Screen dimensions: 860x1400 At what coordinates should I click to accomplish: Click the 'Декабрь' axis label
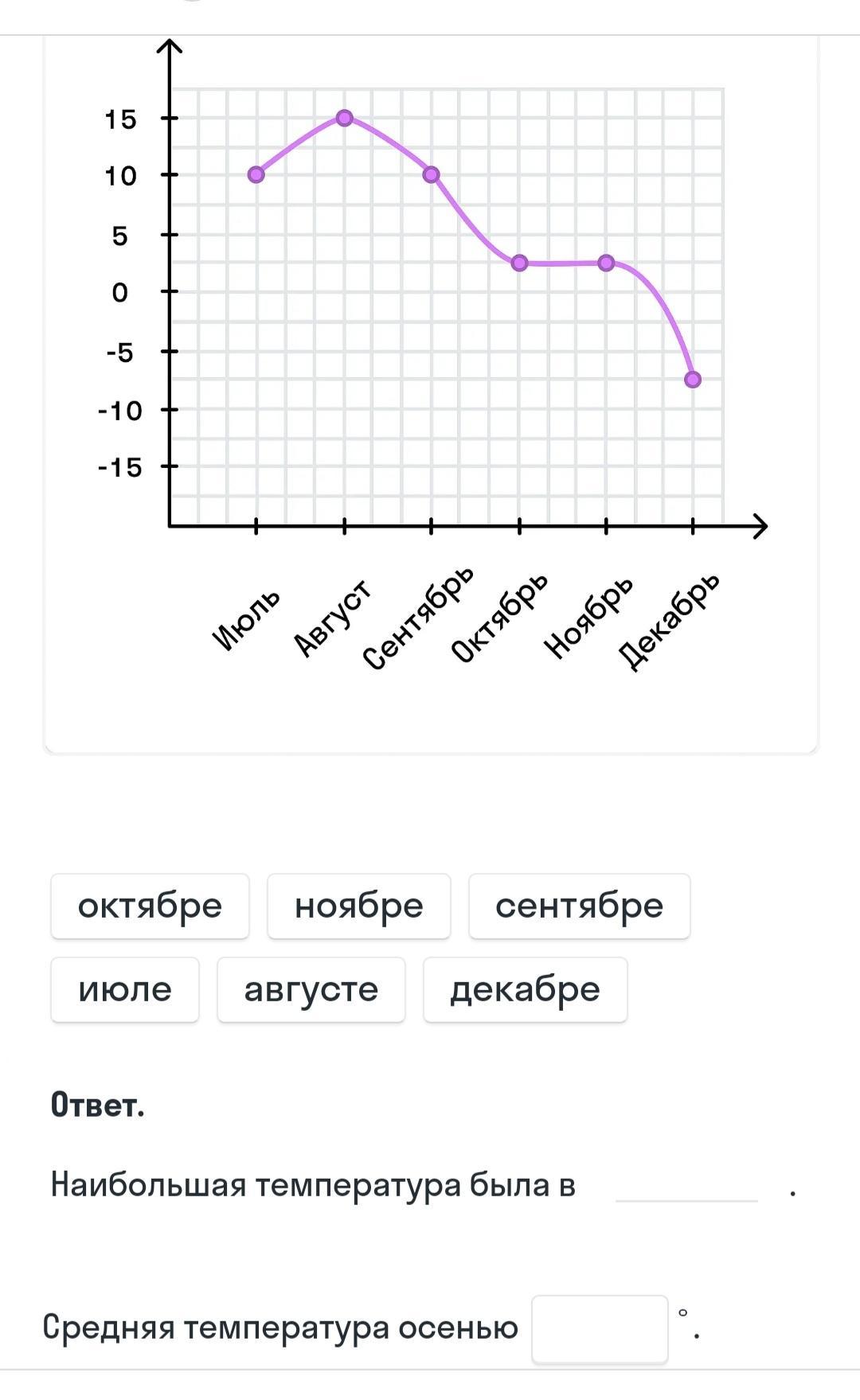coord(670,621)
